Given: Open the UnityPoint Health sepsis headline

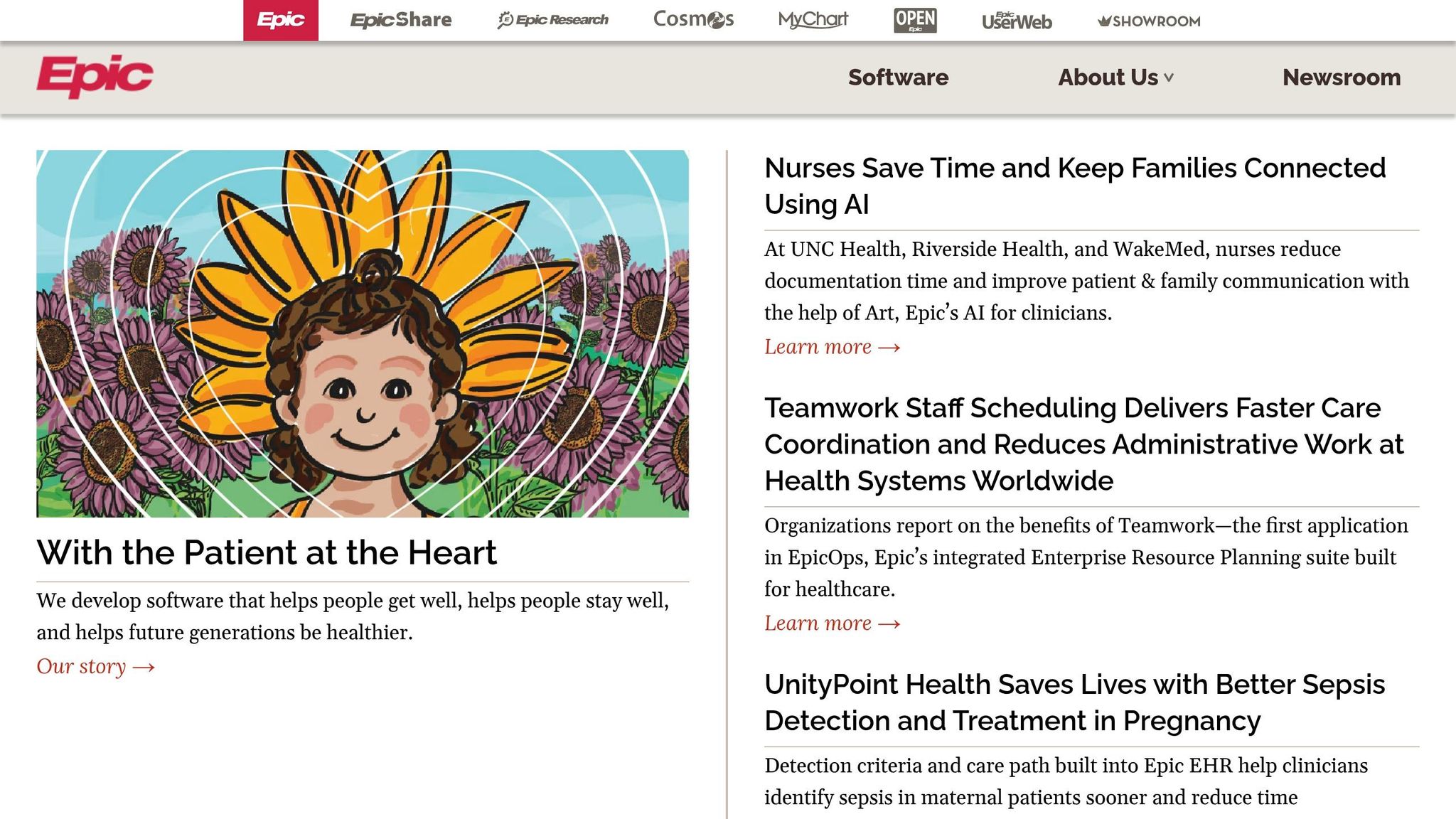Looking at the screenshot, I should [1074, 702].
